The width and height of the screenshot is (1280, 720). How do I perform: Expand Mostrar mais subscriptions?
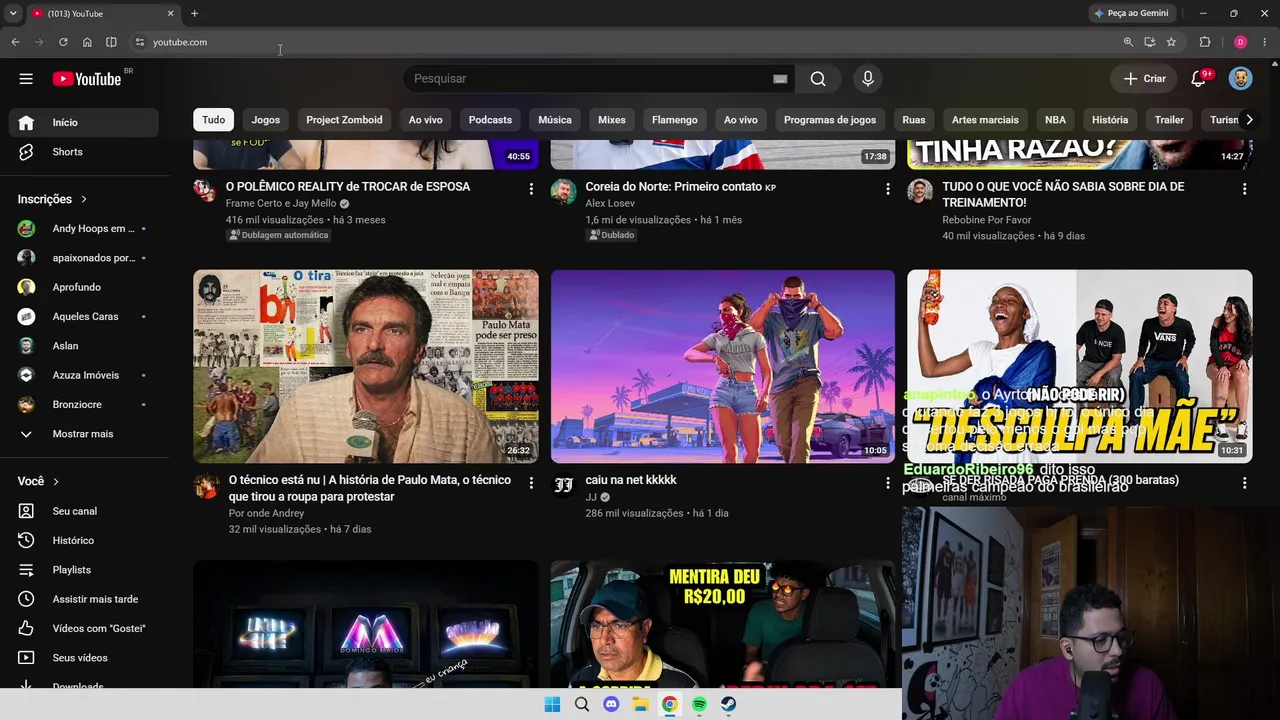84,434
